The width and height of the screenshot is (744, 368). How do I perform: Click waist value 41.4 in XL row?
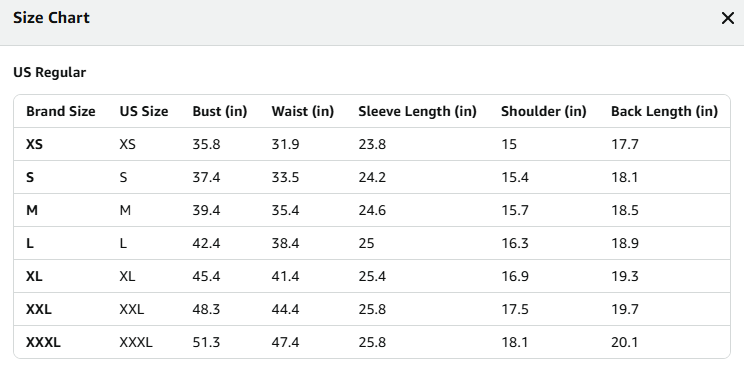[x=285, y=276]
